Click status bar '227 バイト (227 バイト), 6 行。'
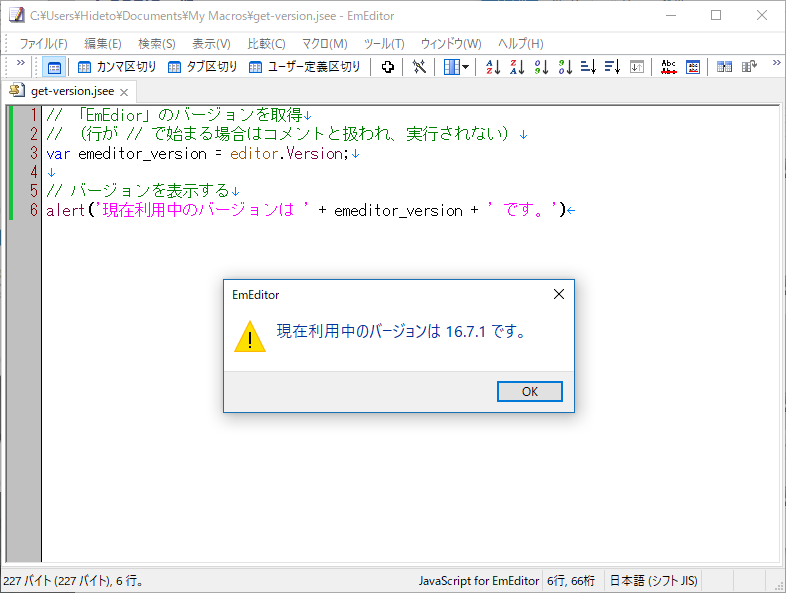Image resolution: width=786 pixels, height=593 pixels. pyautogui.click(x=74, y=581)
